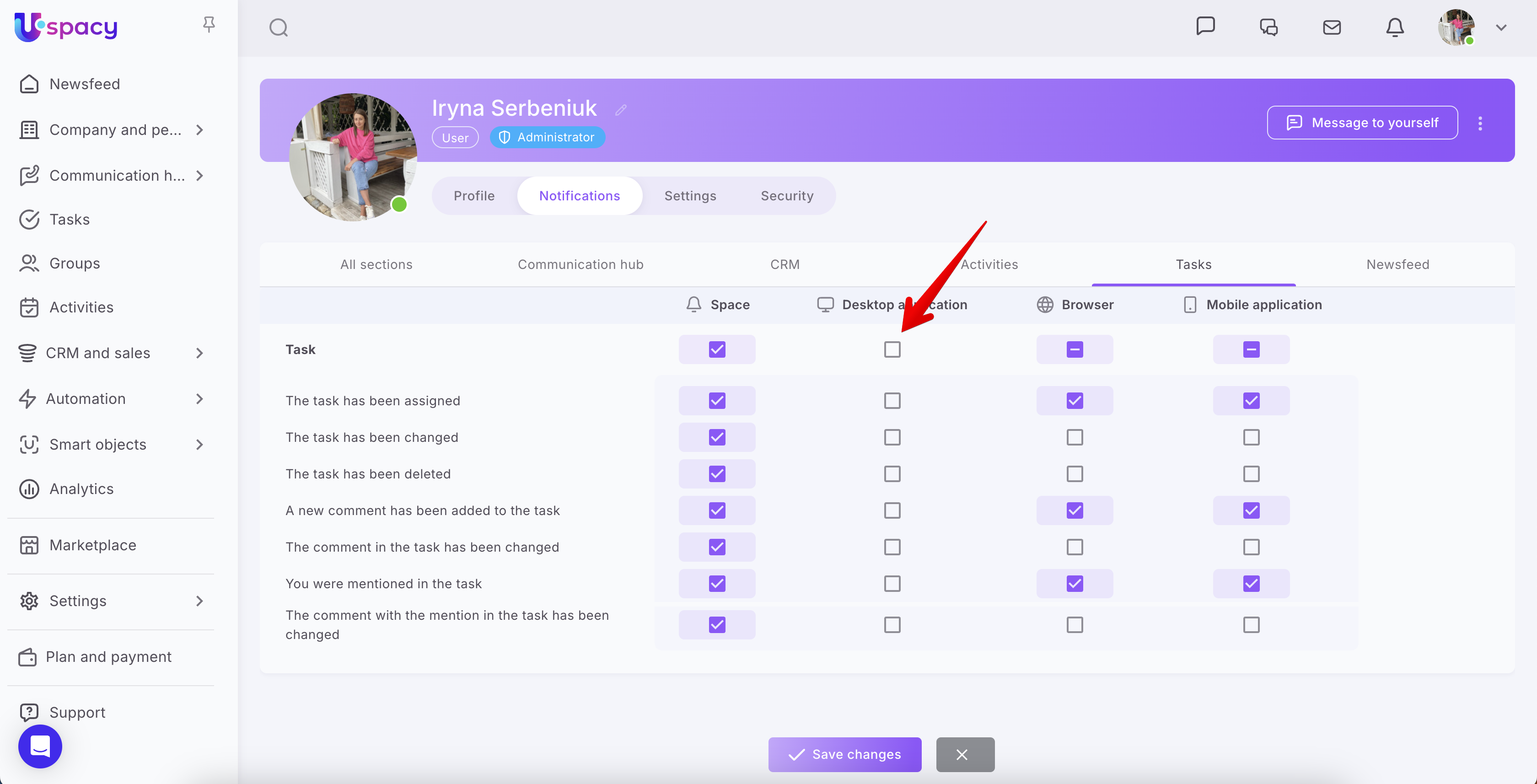The height and width of the screenshot is (784, 1537).
Task: Open the mail envelope icon
Action: [x=1331, y=27]
